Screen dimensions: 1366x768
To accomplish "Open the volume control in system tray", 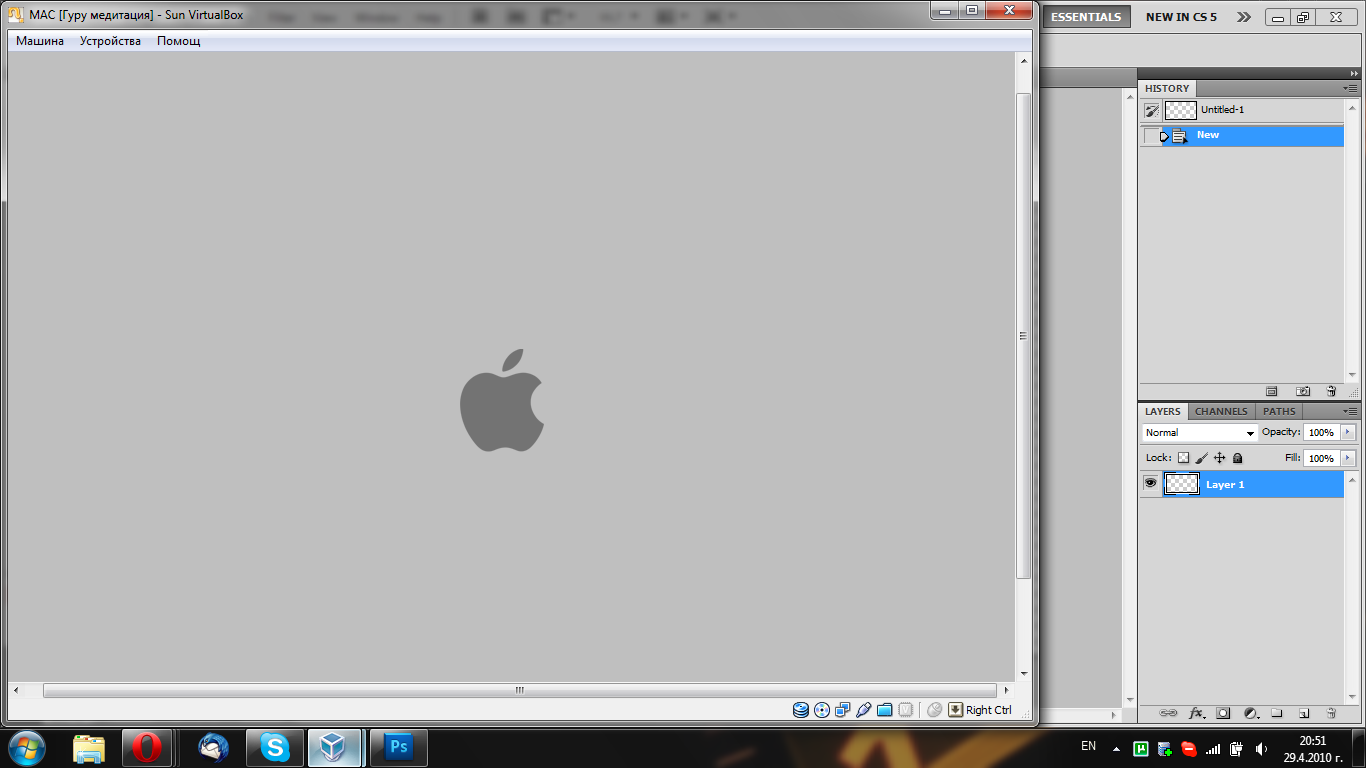I will point(1261,748).
